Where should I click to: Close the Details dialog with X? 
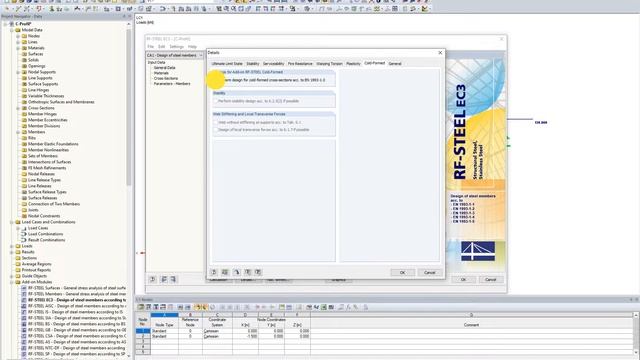coord(440,53)
